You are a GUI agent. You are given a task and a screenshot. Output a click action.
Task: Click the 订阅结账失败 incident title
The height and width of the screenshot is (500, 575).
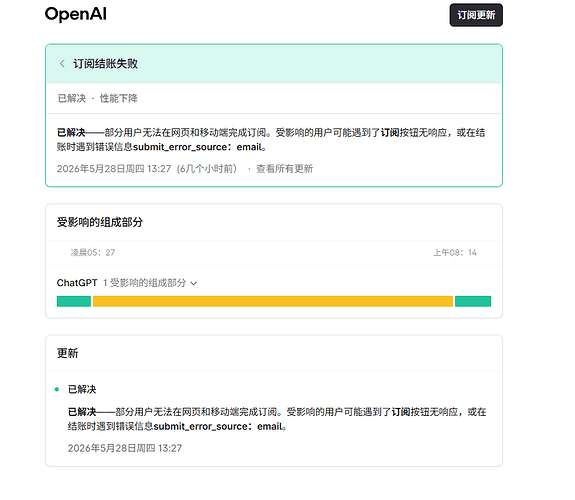click(x=105, y=63)
